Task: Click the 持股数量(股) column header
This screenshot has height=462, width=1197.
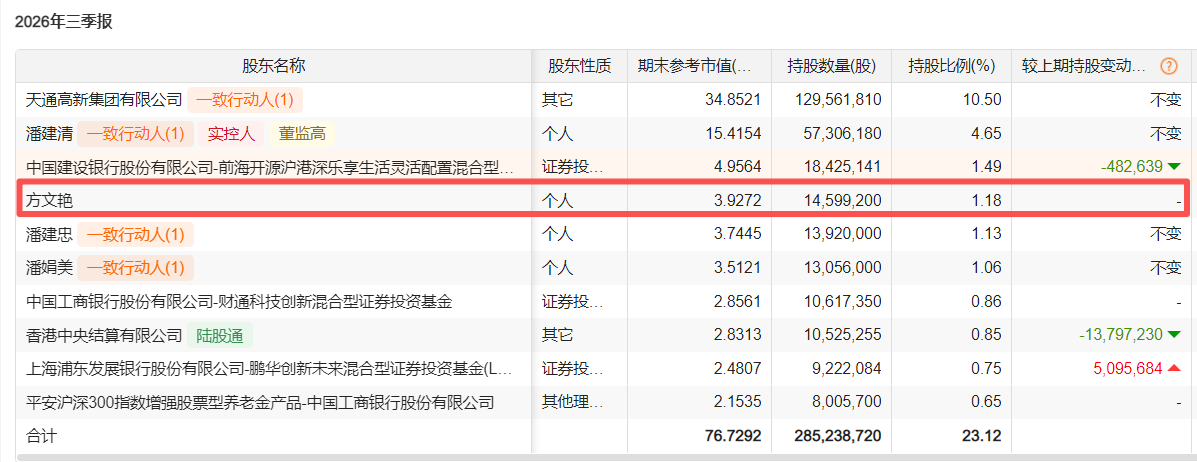Action: (831, 66)
